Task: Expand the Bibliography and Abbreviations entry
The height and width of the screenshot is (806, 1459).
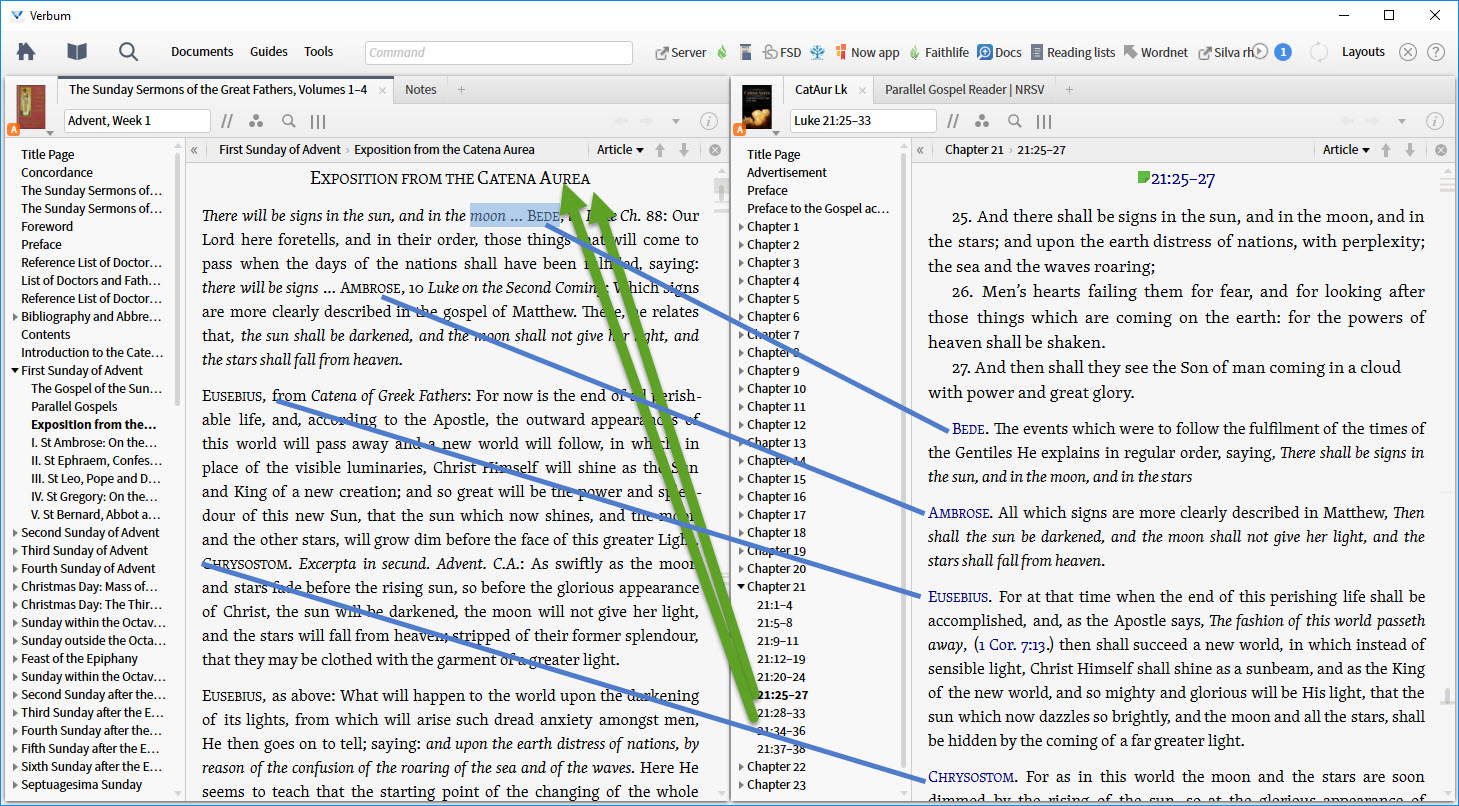Action: [15, 317]
